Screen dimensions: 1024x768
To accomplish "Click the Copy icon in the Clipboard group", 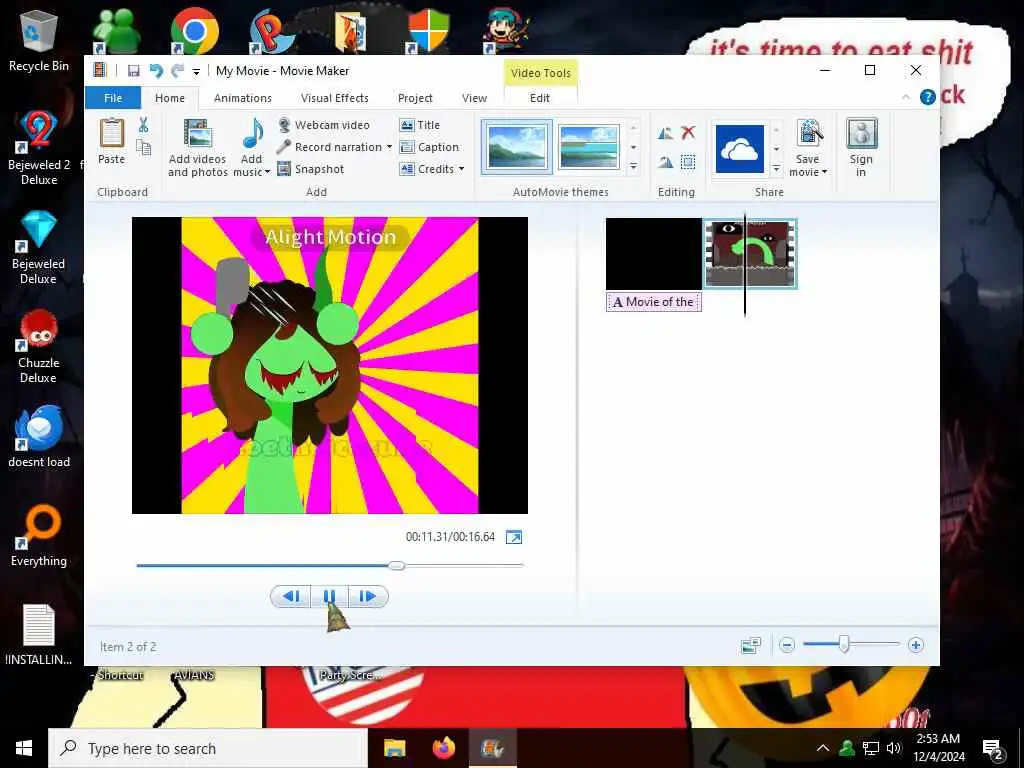I will (144, 148).
